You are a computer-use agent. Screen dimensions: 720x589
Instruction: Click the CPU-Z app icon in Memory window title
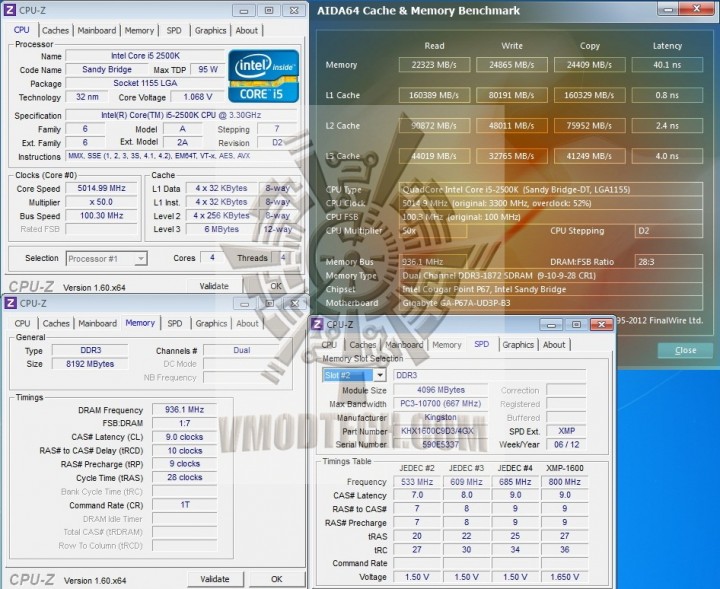[10, 303]
